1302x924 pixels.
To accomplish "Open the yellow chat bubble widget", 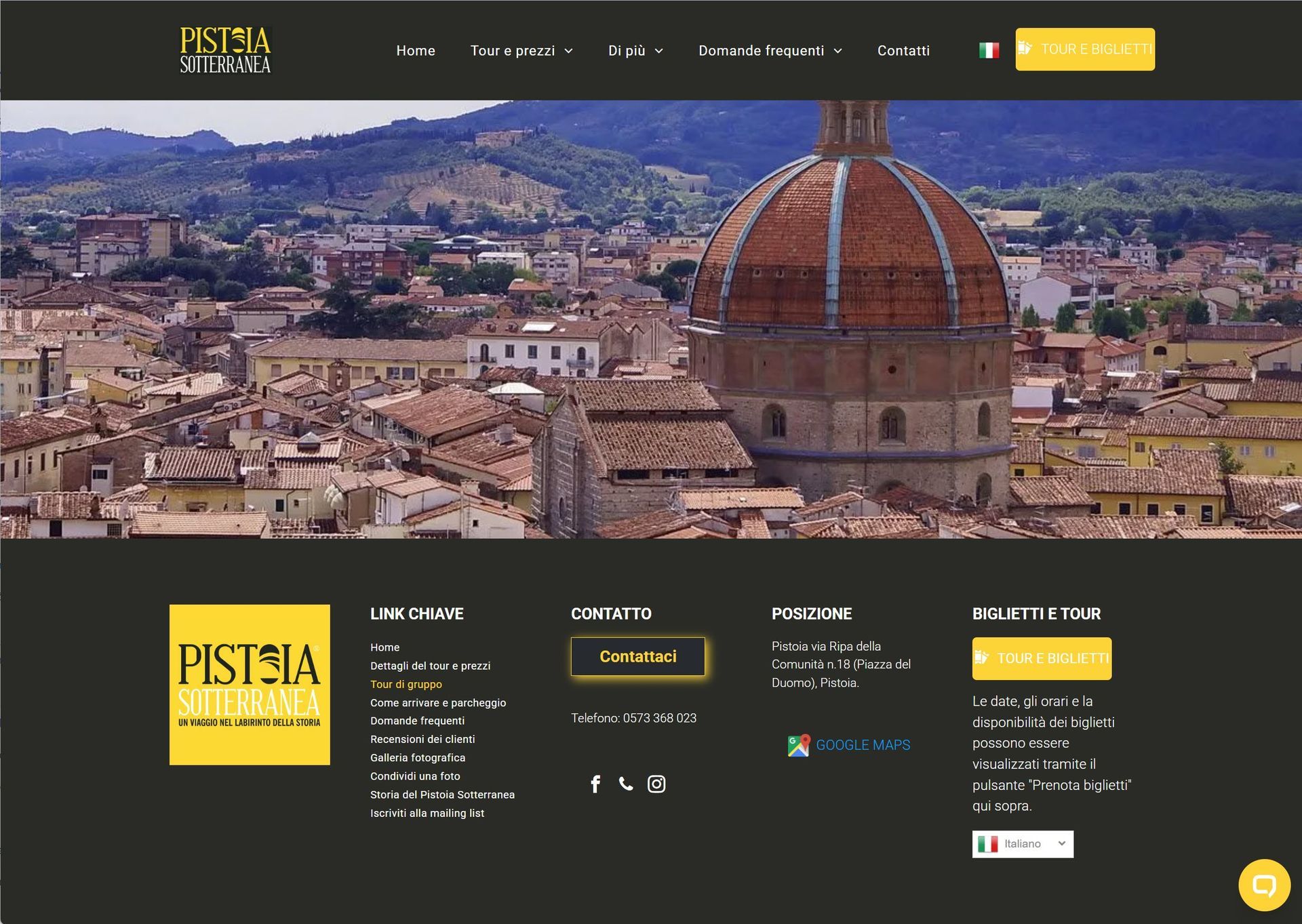I will 1264,885.
